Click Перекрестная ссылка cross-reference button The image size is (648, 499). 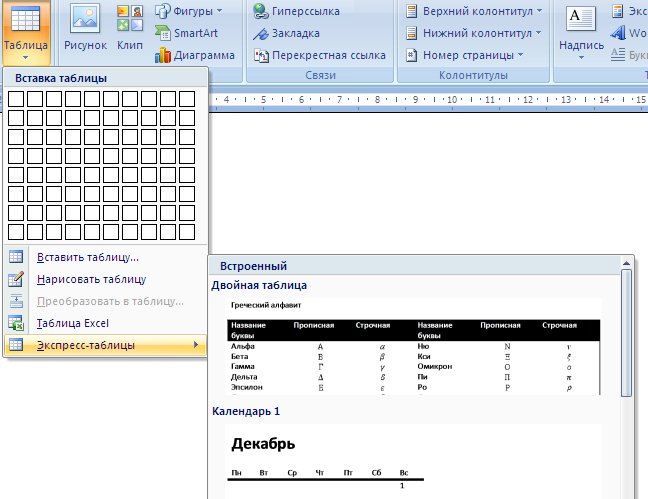[x=319, y=55]
